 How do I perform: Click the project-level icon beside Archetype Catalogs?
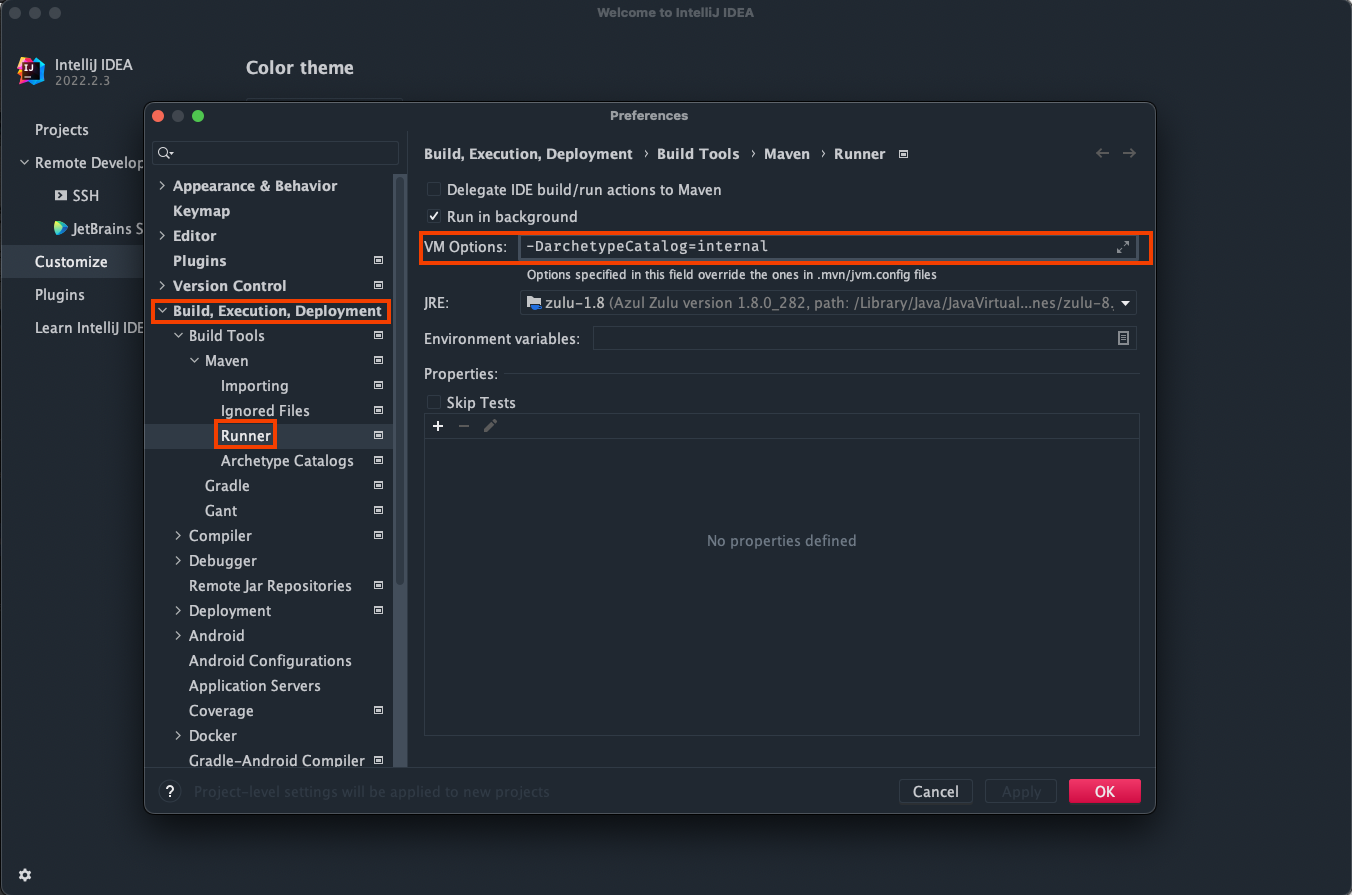pos(378,461)
